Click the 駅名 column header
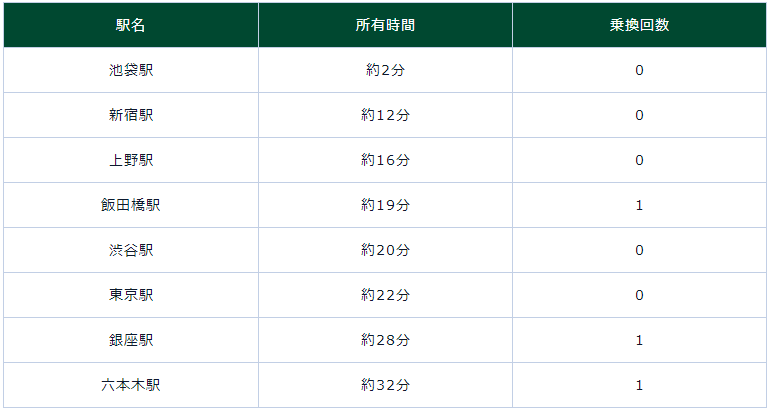Viewport: 770px width, 411px height. pyautogui.click(x=131, y=25)
